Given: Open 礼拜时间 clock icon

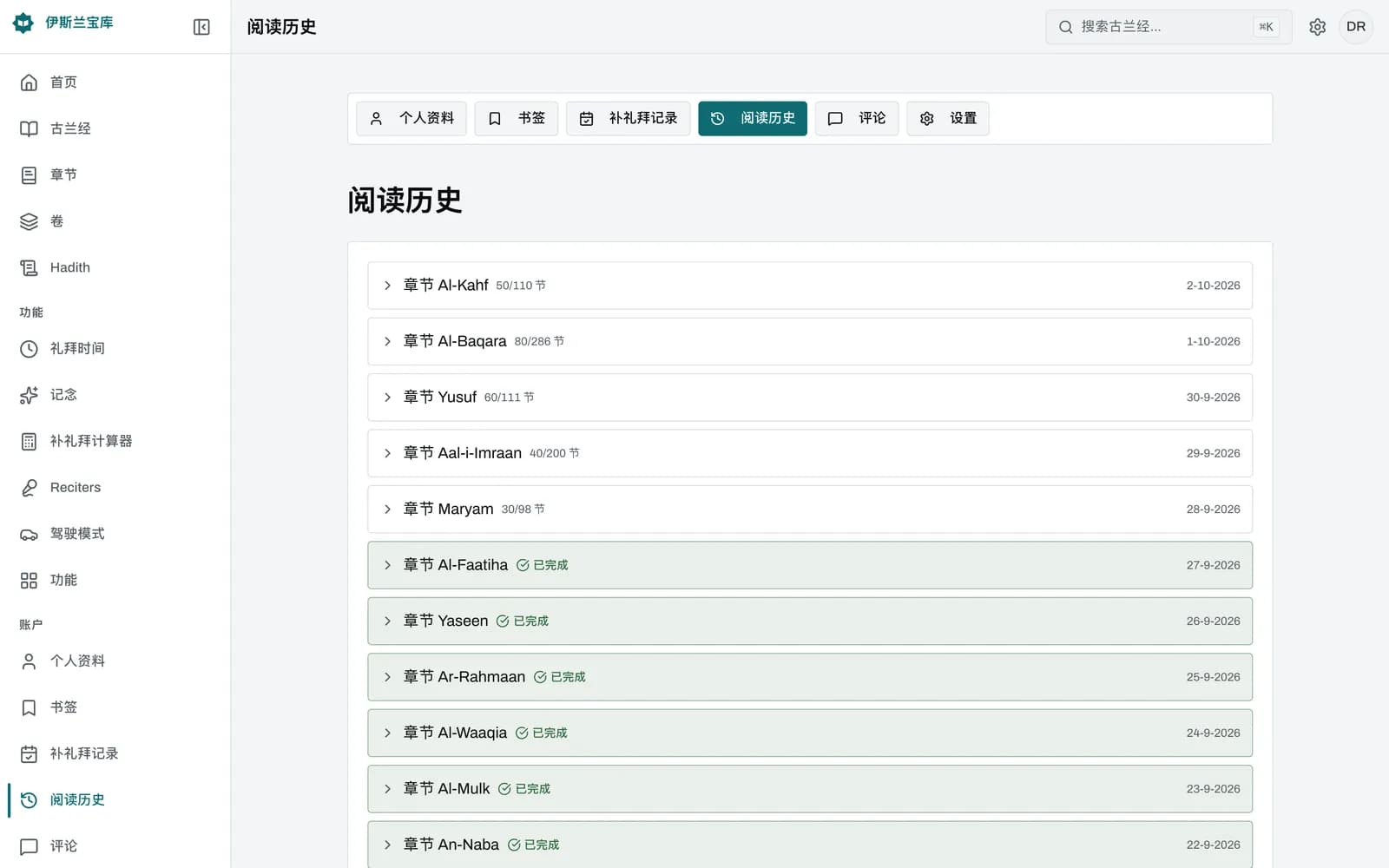Looking at the screenshot, I should (x=29, y=349).
